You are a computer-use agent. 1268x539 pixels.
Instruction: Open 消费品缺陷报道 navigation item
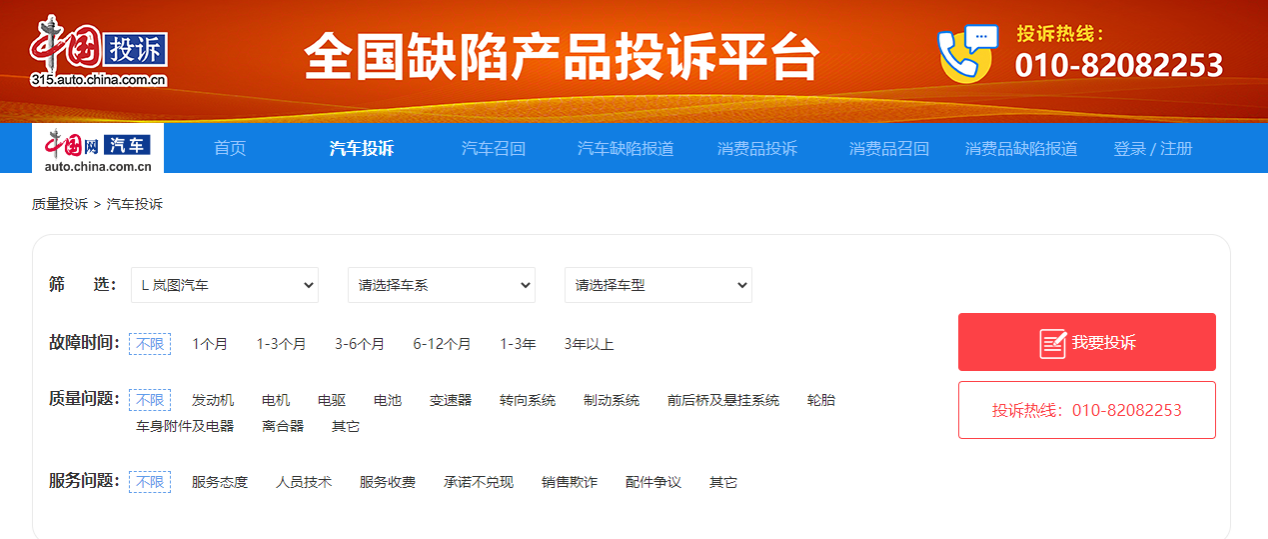coord(1021,149)
